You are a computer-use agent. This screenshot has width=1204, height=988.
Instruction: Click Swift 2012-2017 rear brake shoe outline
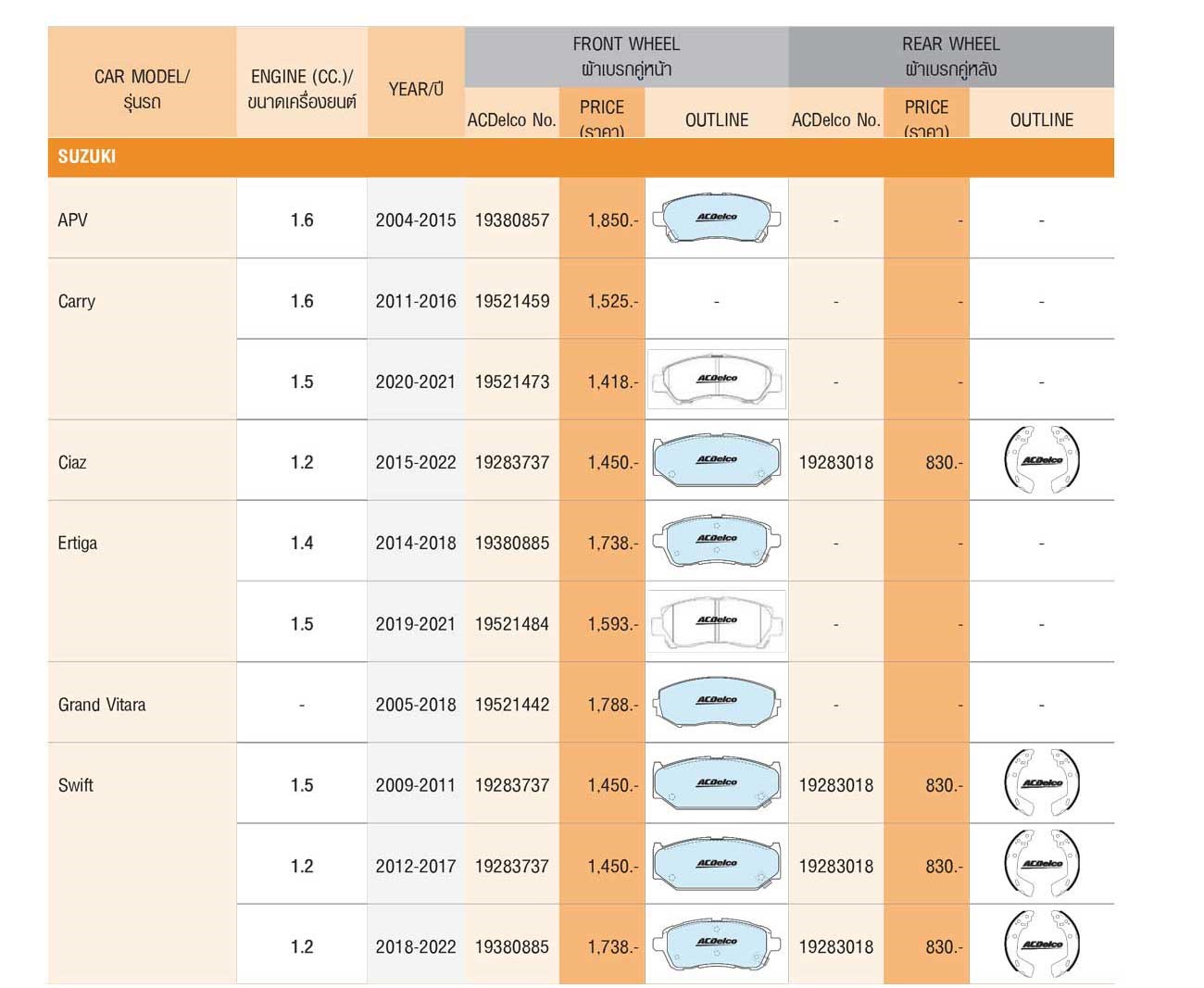coord(1042,863)
